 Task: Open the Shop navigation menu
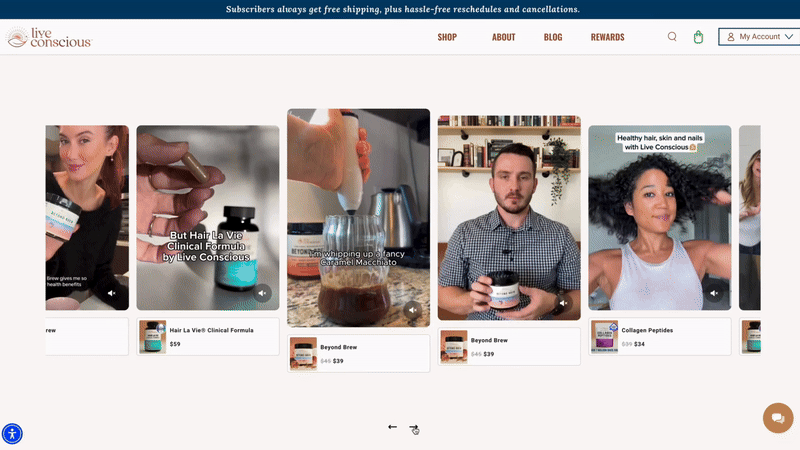pyautogui.click(x=447, y=37)
